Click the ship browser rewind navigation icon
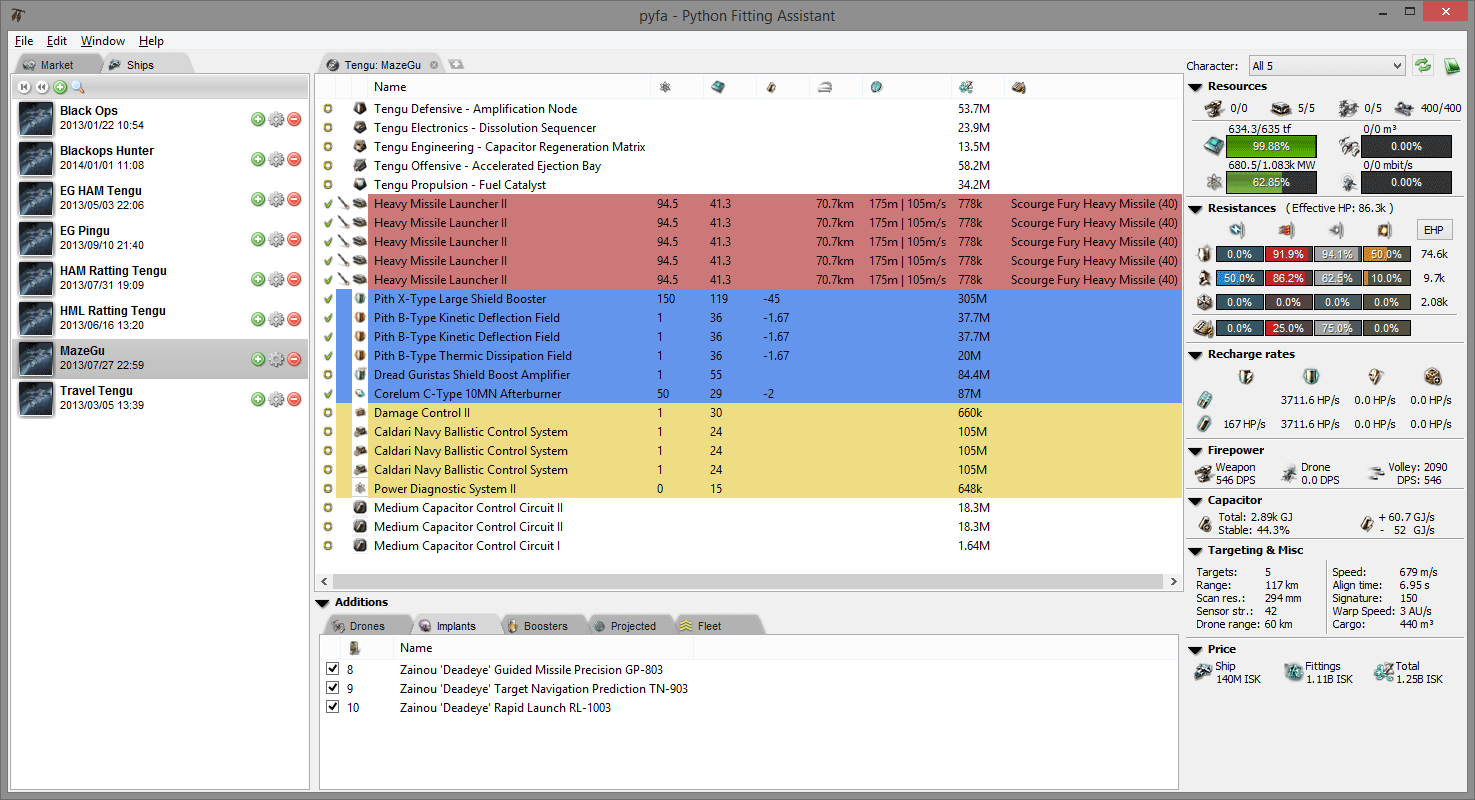This screenshot has width=1475, height=800. tap(42, 87)
